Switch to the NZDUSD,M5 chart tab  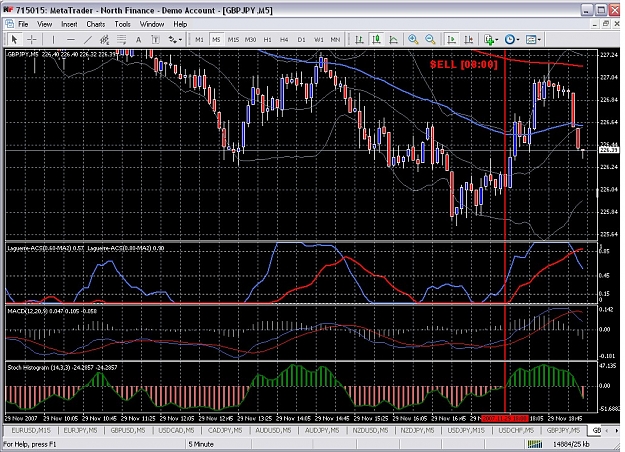click(370, 430)
